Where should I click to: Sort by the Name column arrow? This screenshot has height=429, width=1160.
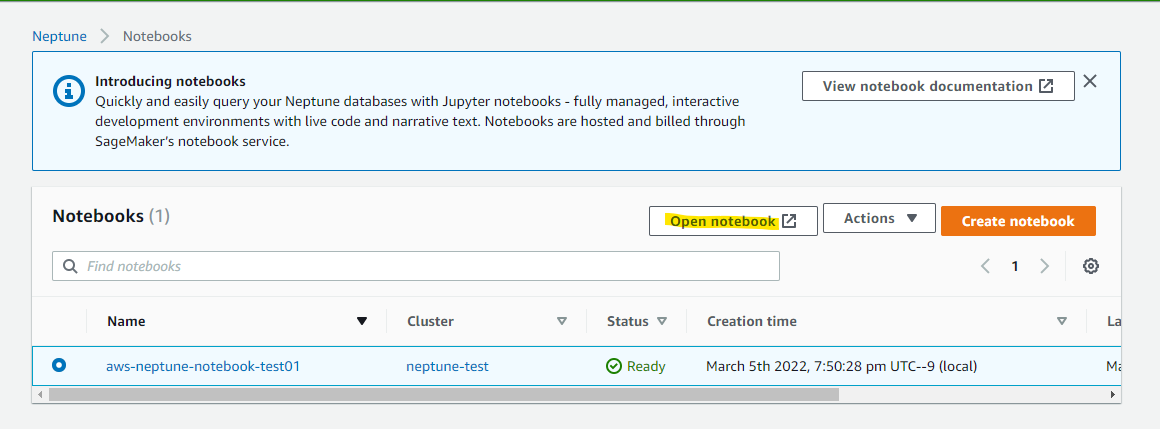(x=362, y=321)
